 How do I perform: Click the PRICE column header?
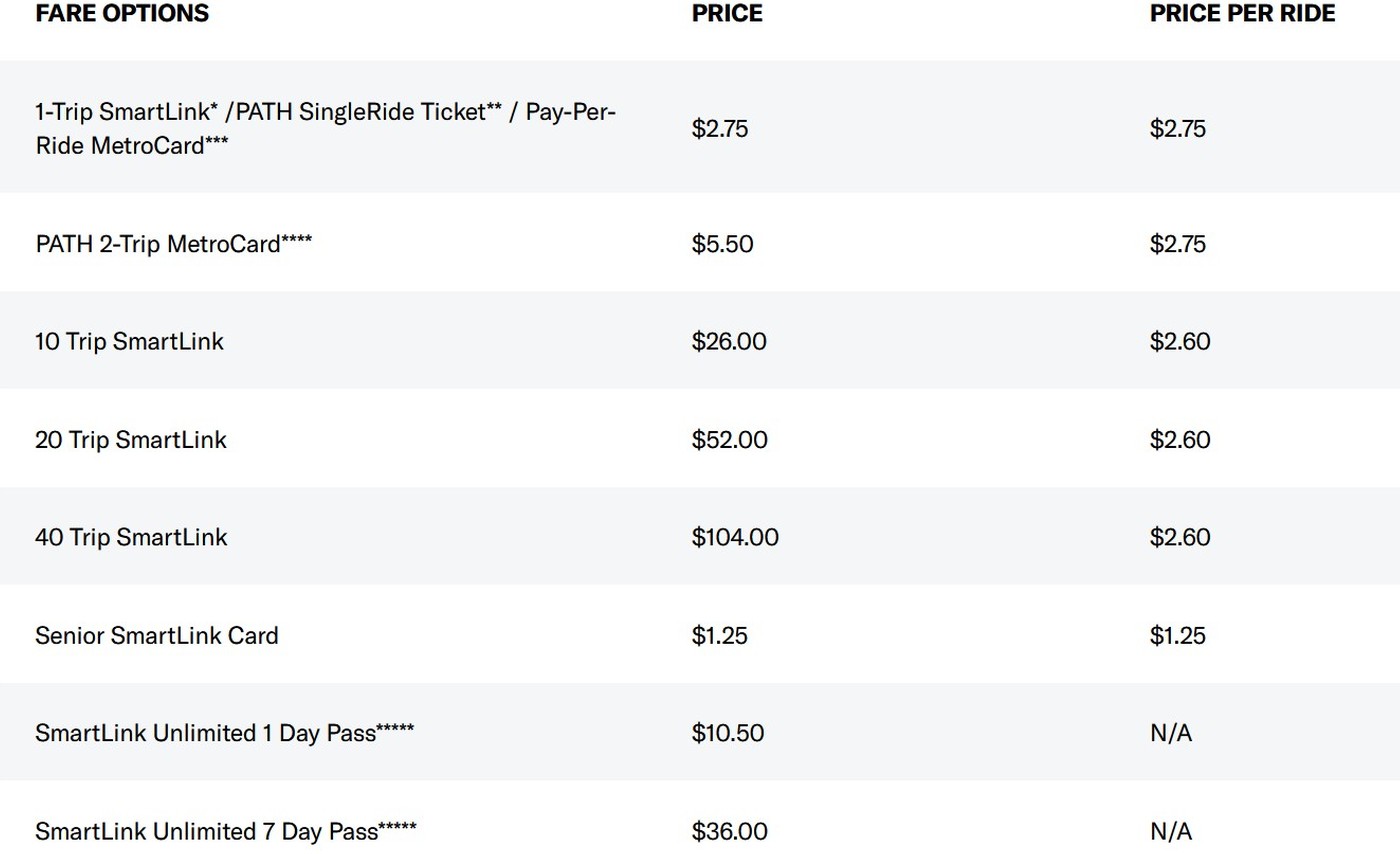(x=727, y=13)
